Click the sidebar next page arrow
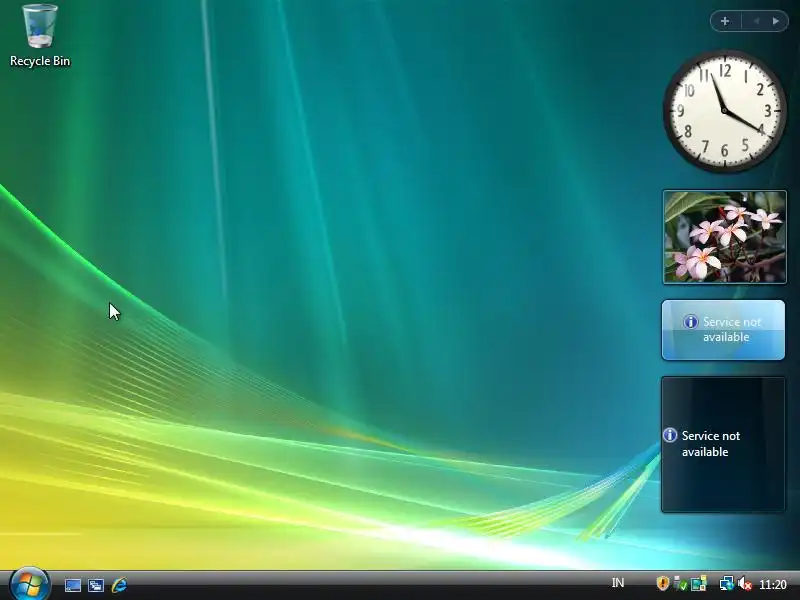Viewport: 800px width, 600px height. point(776,21)
